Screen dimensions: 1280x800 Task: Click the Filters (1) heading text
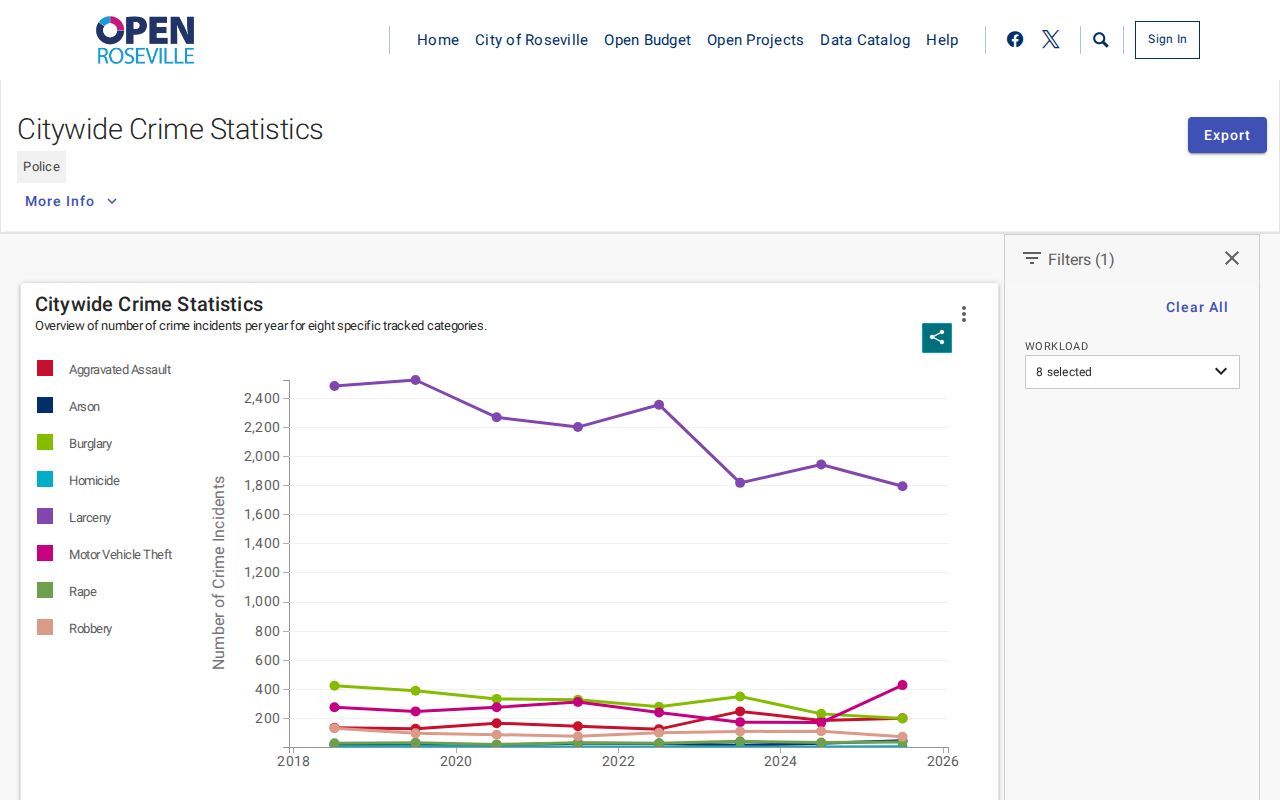[x=1081, y=259]
